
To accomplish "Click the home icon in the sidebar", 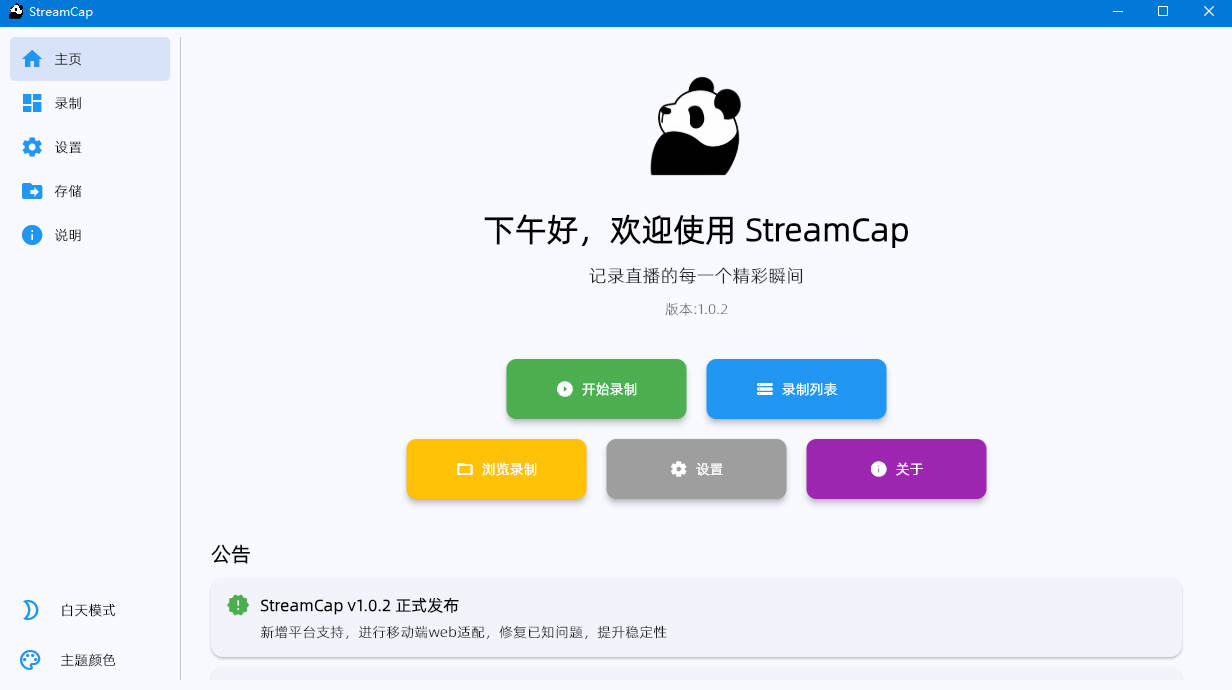I will 32,59.
